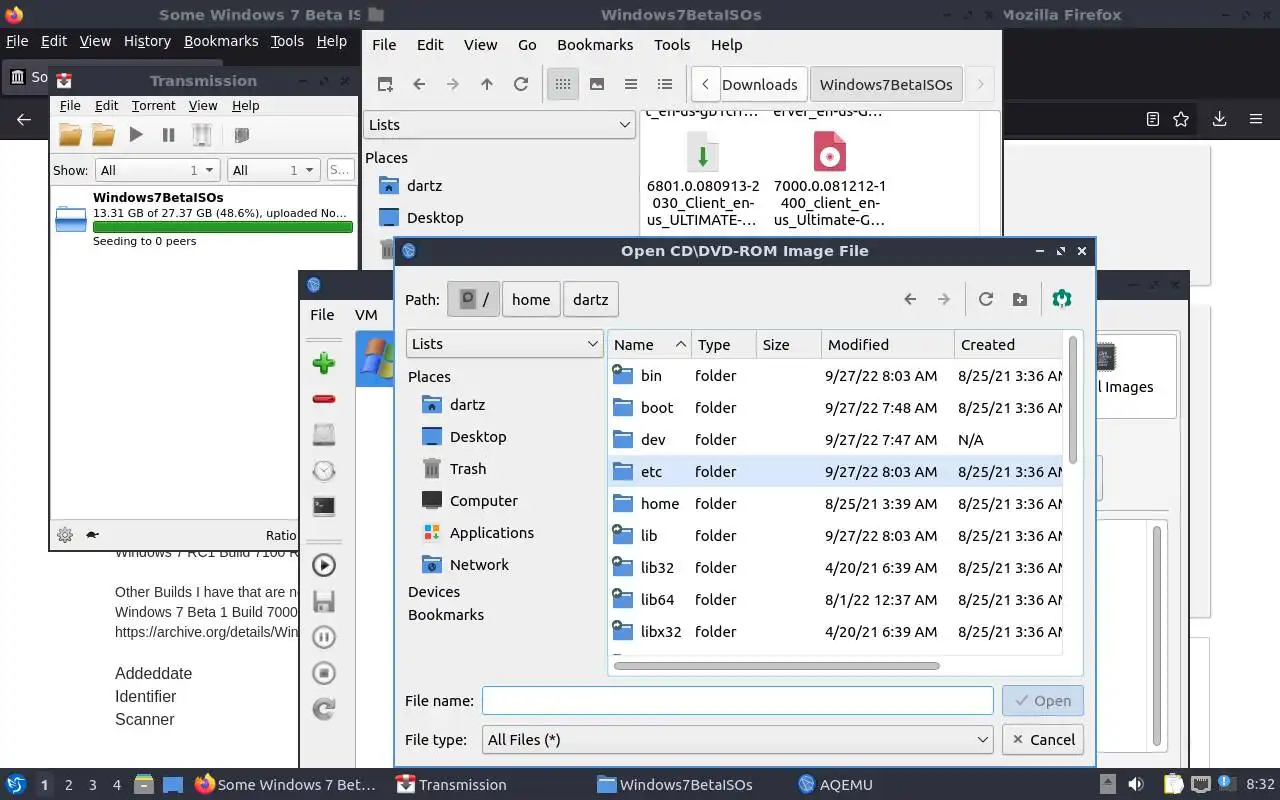Click the new tab icon in file manager toolbar
The height and width of the screenshot is (800, 1280).
[385, 84]
